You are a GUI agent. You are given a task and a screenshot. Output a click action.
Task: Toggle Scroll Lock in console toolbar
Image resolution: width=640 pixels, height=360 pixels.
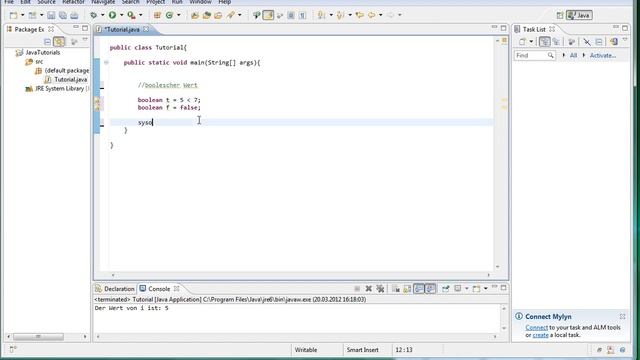click(407, 289)
